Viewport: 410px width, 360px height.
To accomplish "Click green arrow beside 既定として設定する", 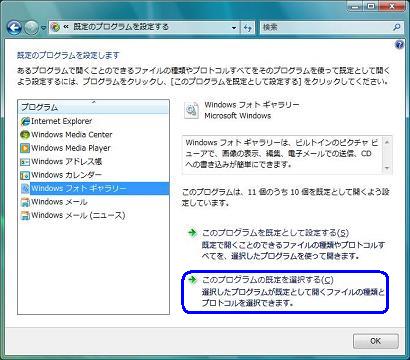I will (192, 233).
